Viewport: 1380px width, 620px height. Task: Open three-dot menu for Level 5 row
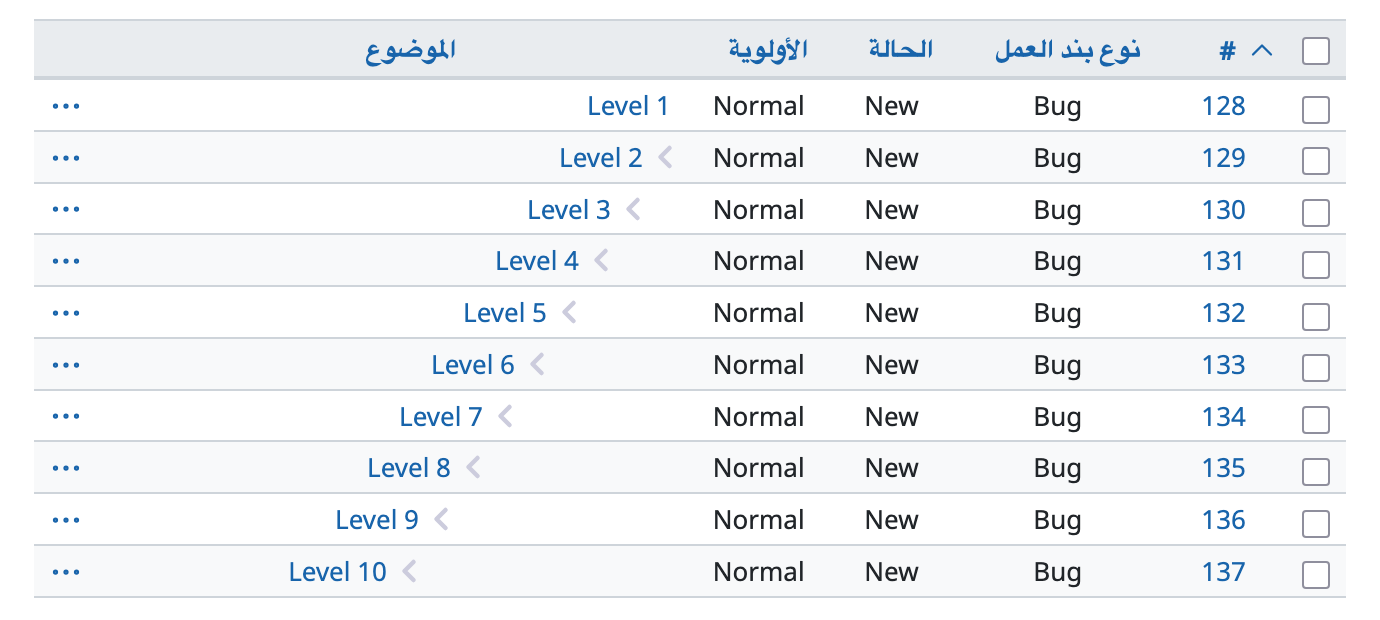(x=66, y=313)
